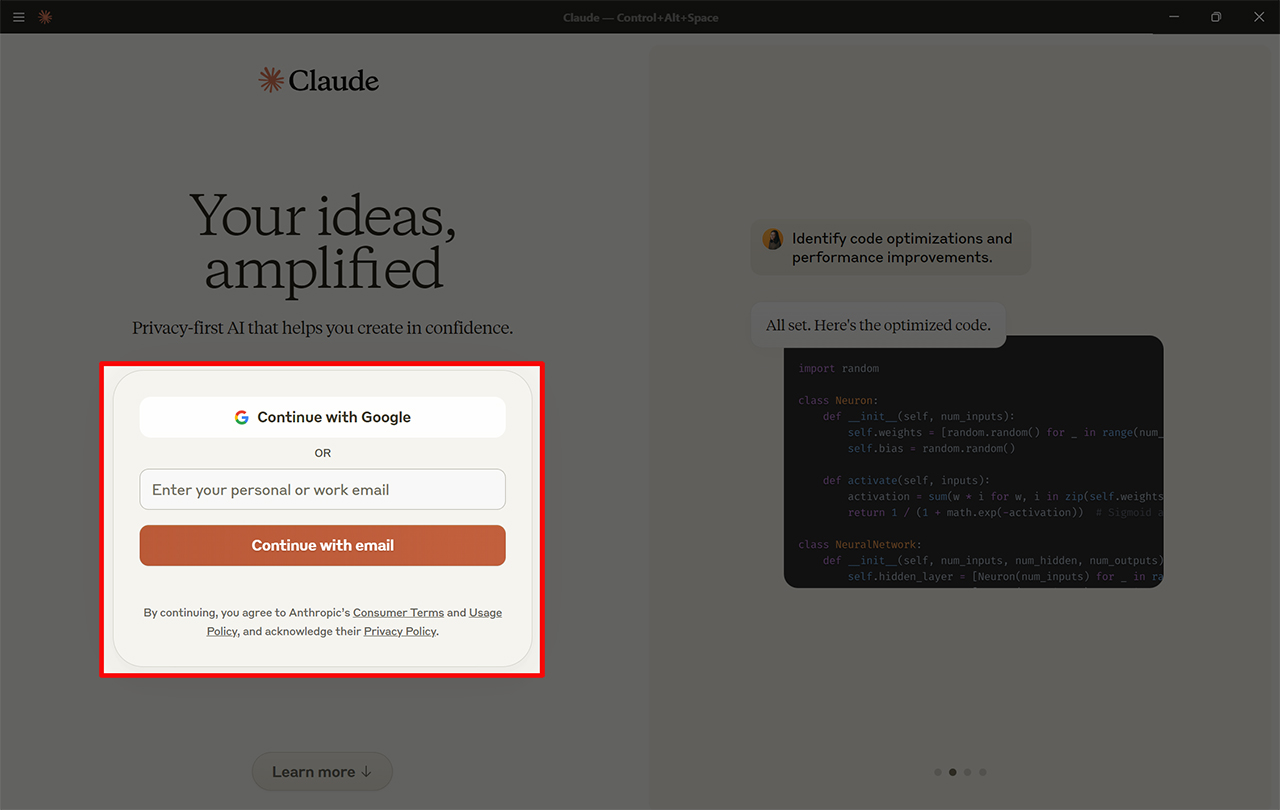
Task: Click the 'Privacy-first AI' tagline text
Action: 322,328
